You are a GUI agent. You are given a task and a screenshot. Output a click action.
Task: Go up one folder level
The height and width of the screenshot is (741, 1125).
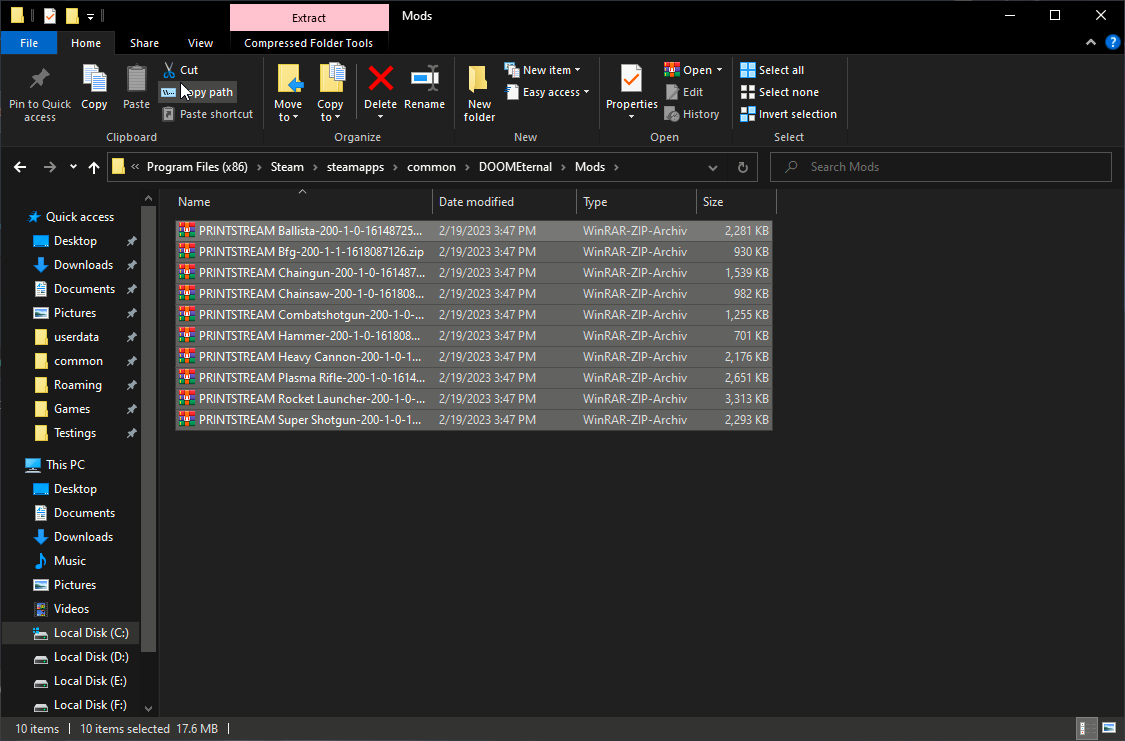94,167
